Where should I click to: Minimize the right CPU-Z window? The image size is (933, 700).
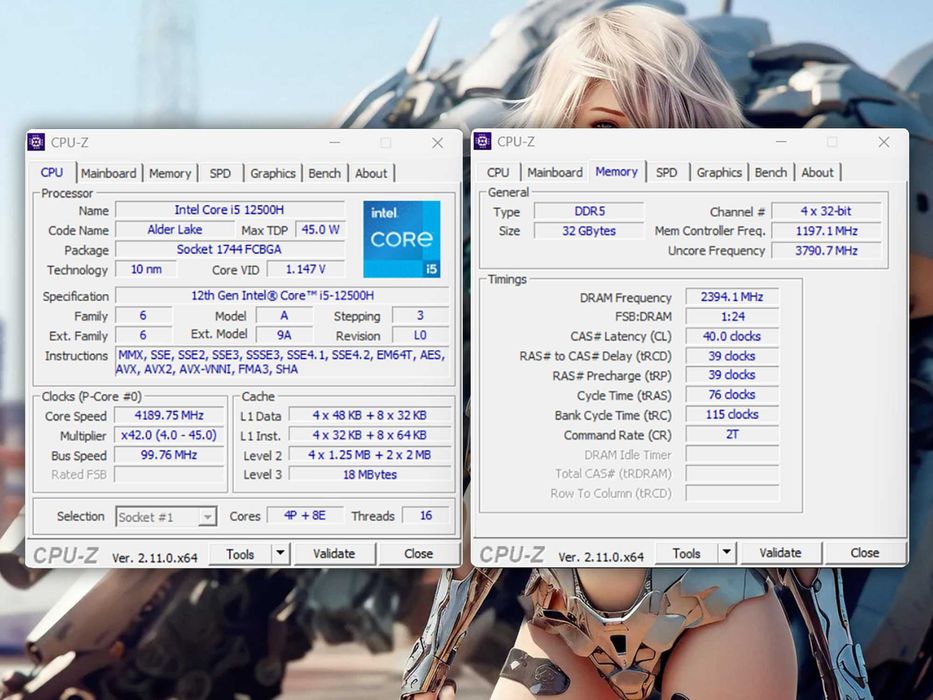781,142
